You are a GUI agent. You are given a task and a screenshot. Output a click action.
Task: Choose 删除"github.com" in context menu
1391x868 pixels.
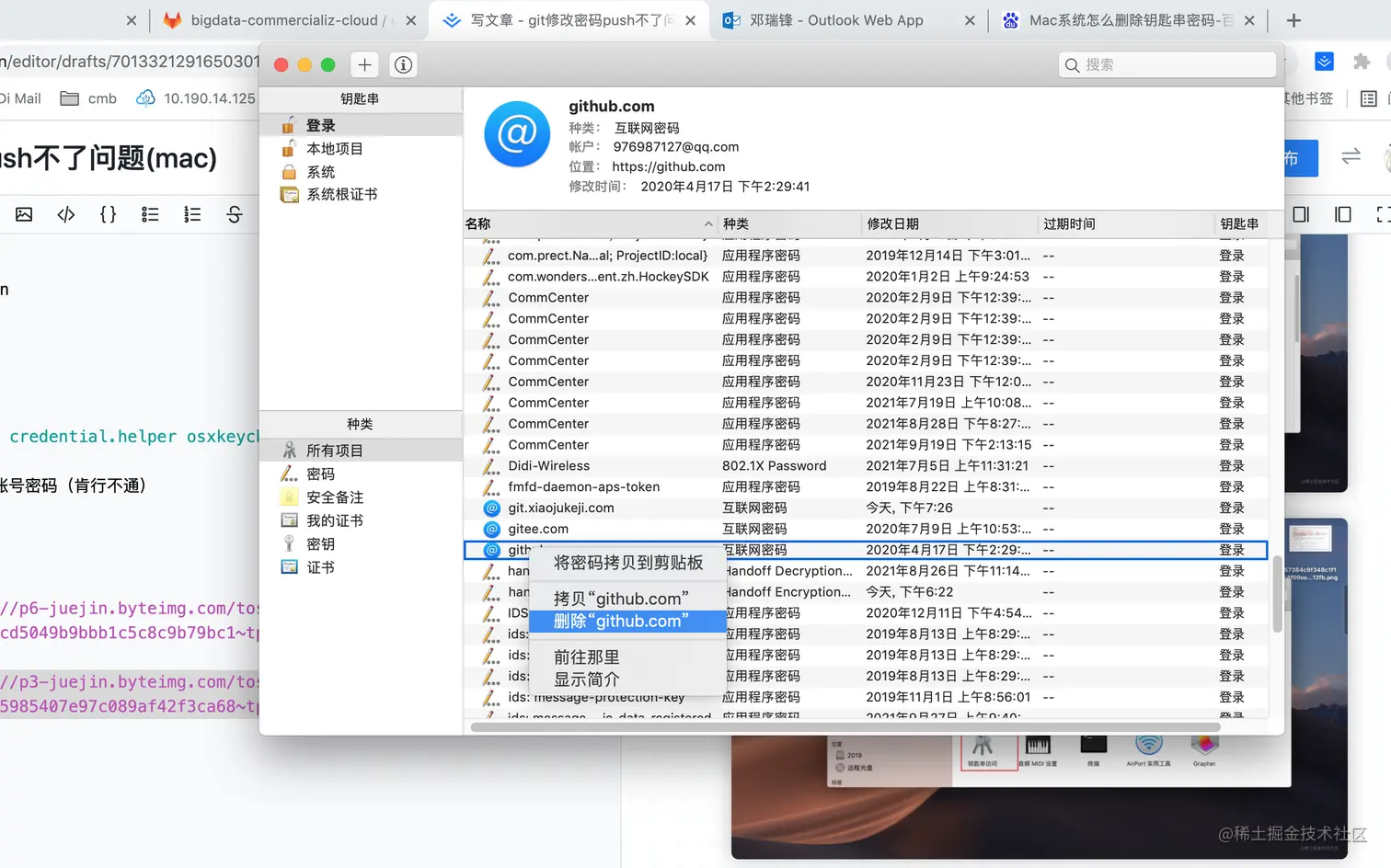(x=628, y=622)
